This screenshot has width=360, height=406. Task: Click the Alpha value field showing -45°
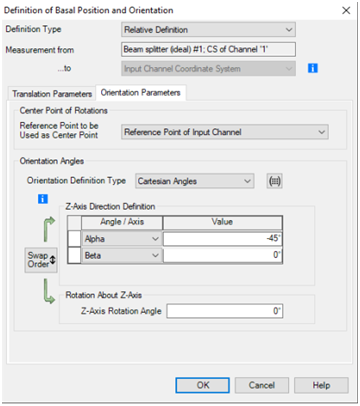(223, 239)
